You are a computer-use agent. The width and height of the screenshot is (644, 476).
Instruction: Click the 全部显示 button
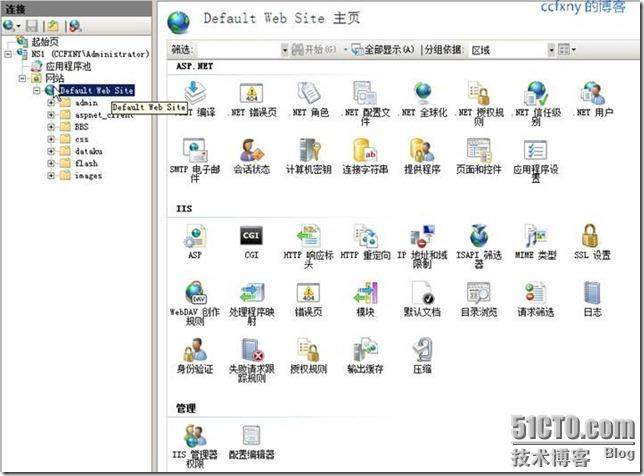(x=384, y=50)
